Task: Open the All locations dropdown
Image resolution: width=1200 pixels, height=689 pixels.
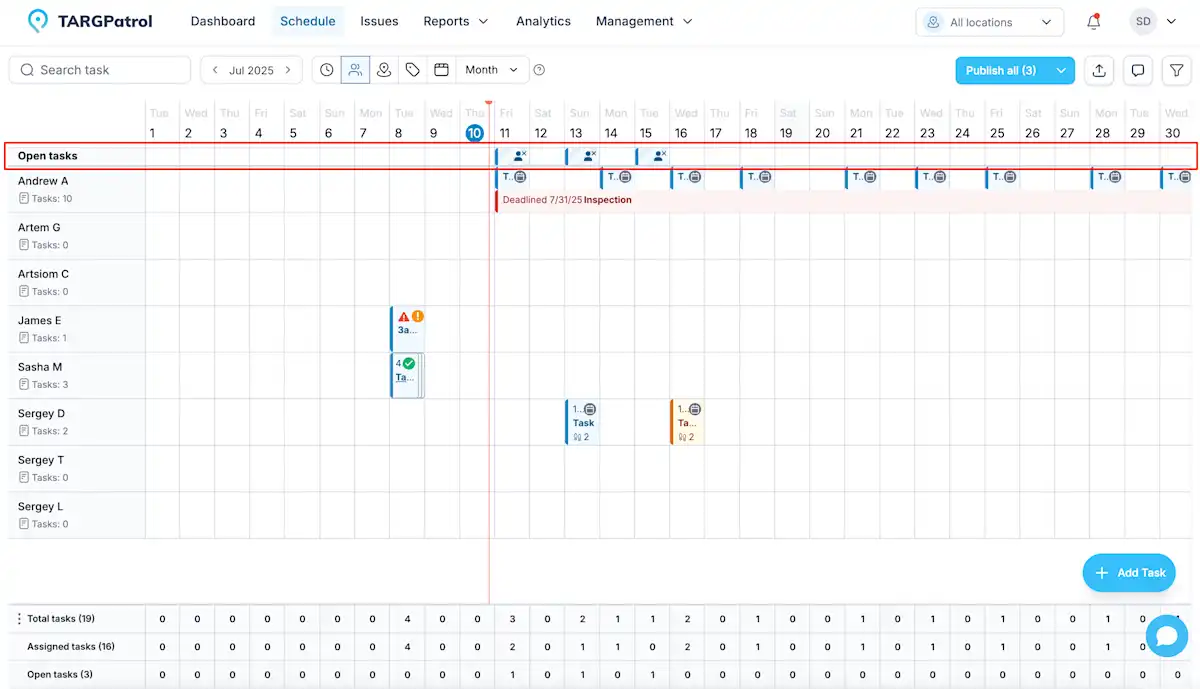Action: coord(988,22)
